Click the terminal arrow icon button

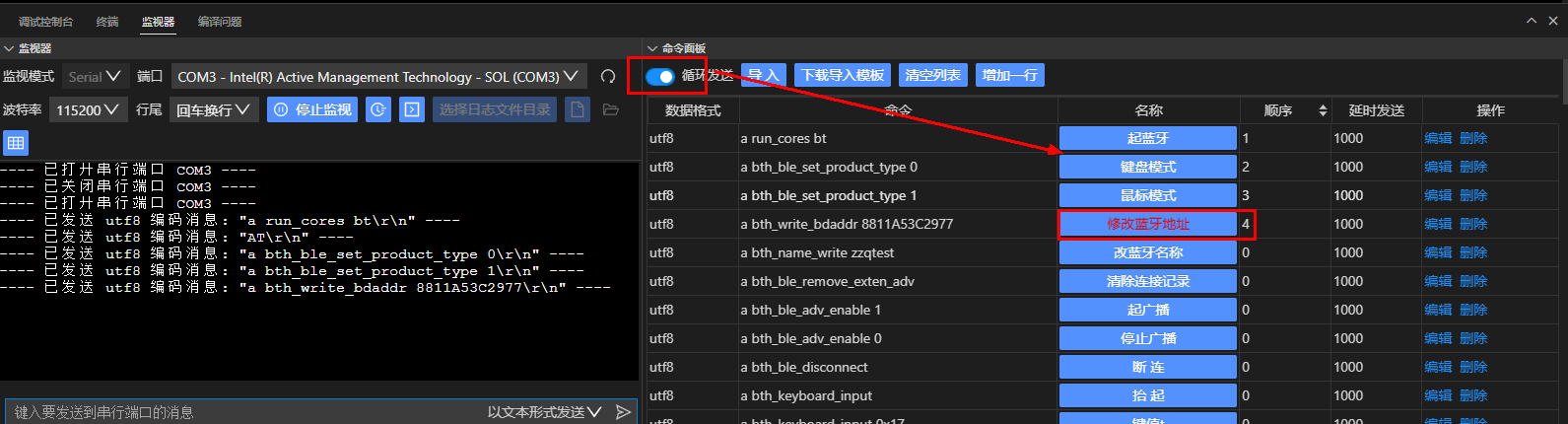tap(412, 109)
